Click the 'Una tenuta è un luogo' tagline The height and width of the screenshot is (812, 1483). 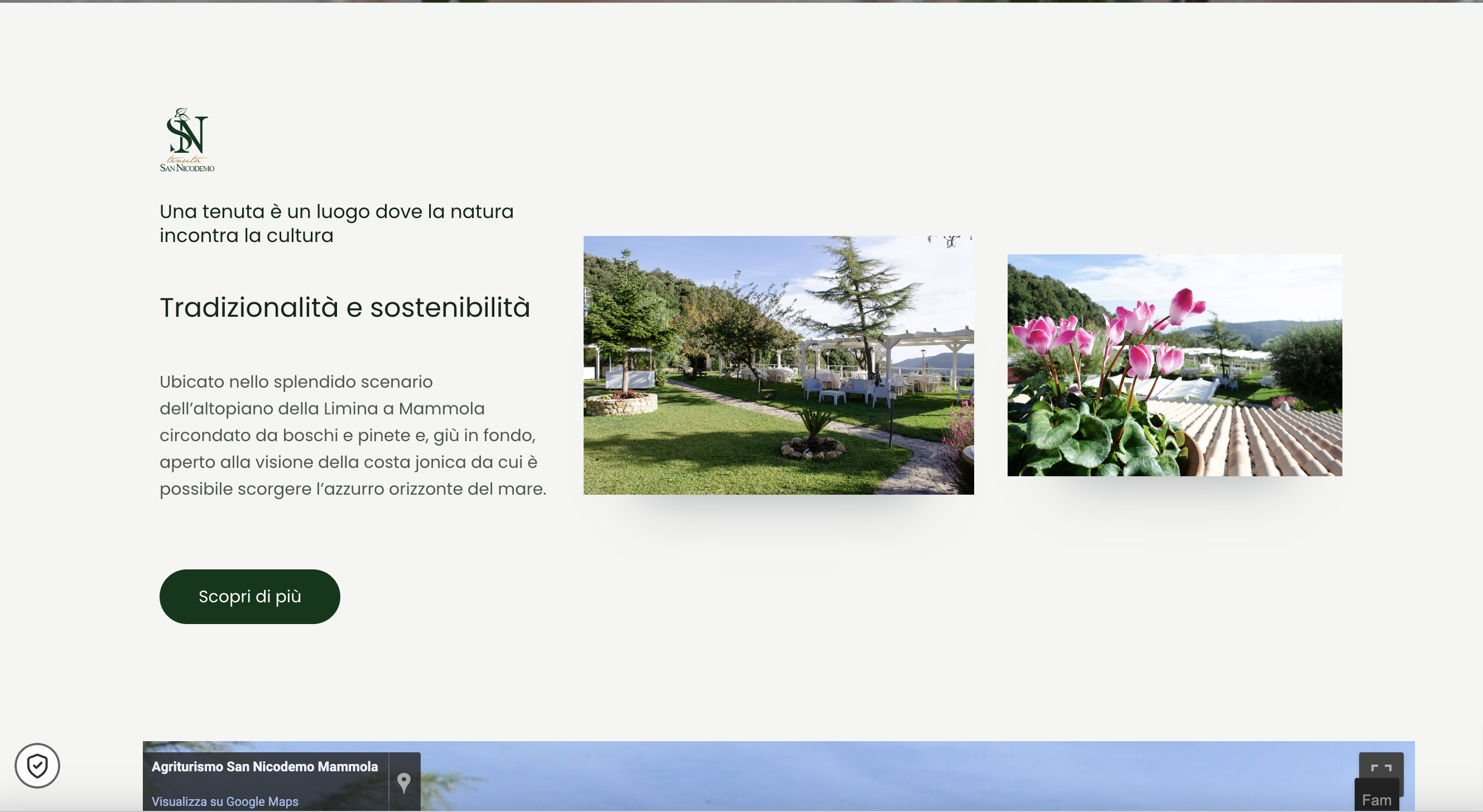click(336, 223)
